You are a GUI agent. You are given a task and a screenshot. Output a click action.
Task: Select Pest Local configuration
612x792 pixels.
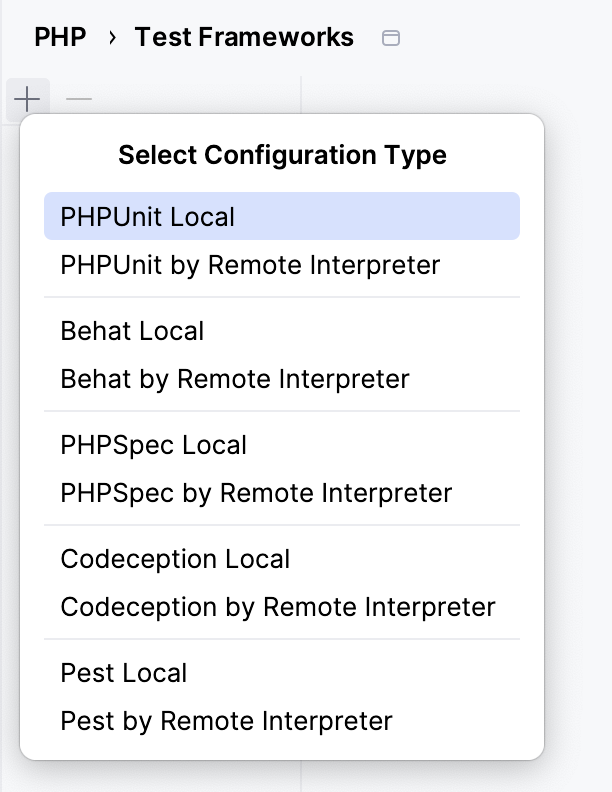click(x=124, y=673)
